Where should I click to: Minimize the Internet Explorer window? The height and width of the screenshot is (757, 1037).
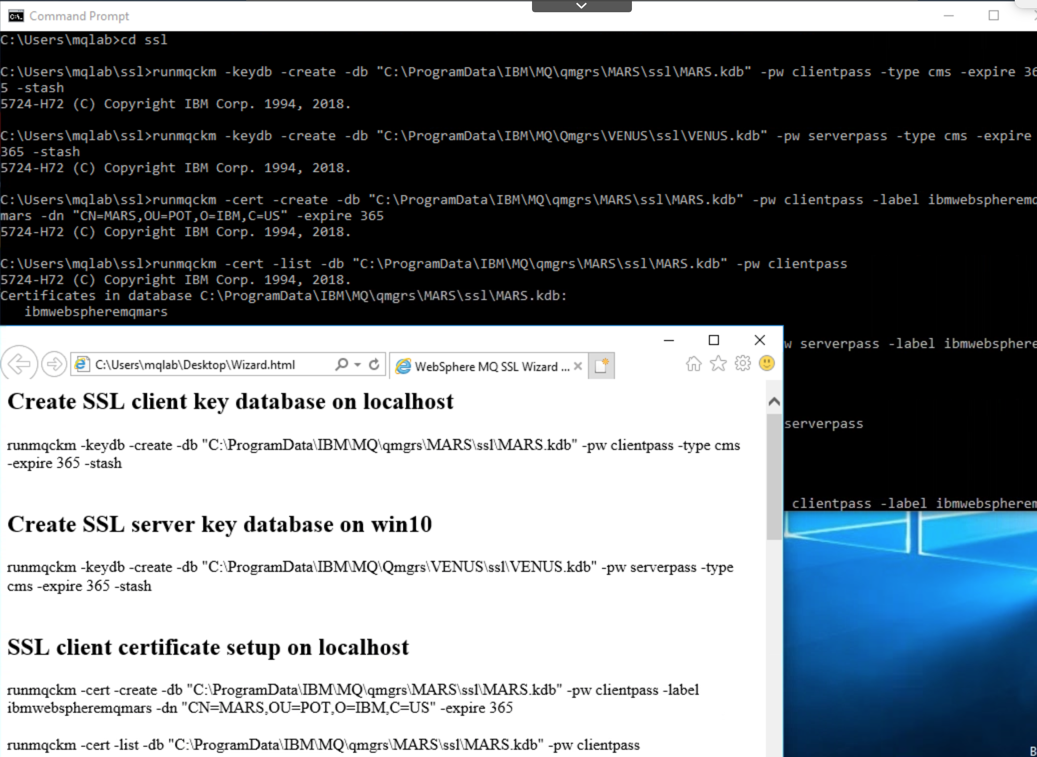click(669, 340)
